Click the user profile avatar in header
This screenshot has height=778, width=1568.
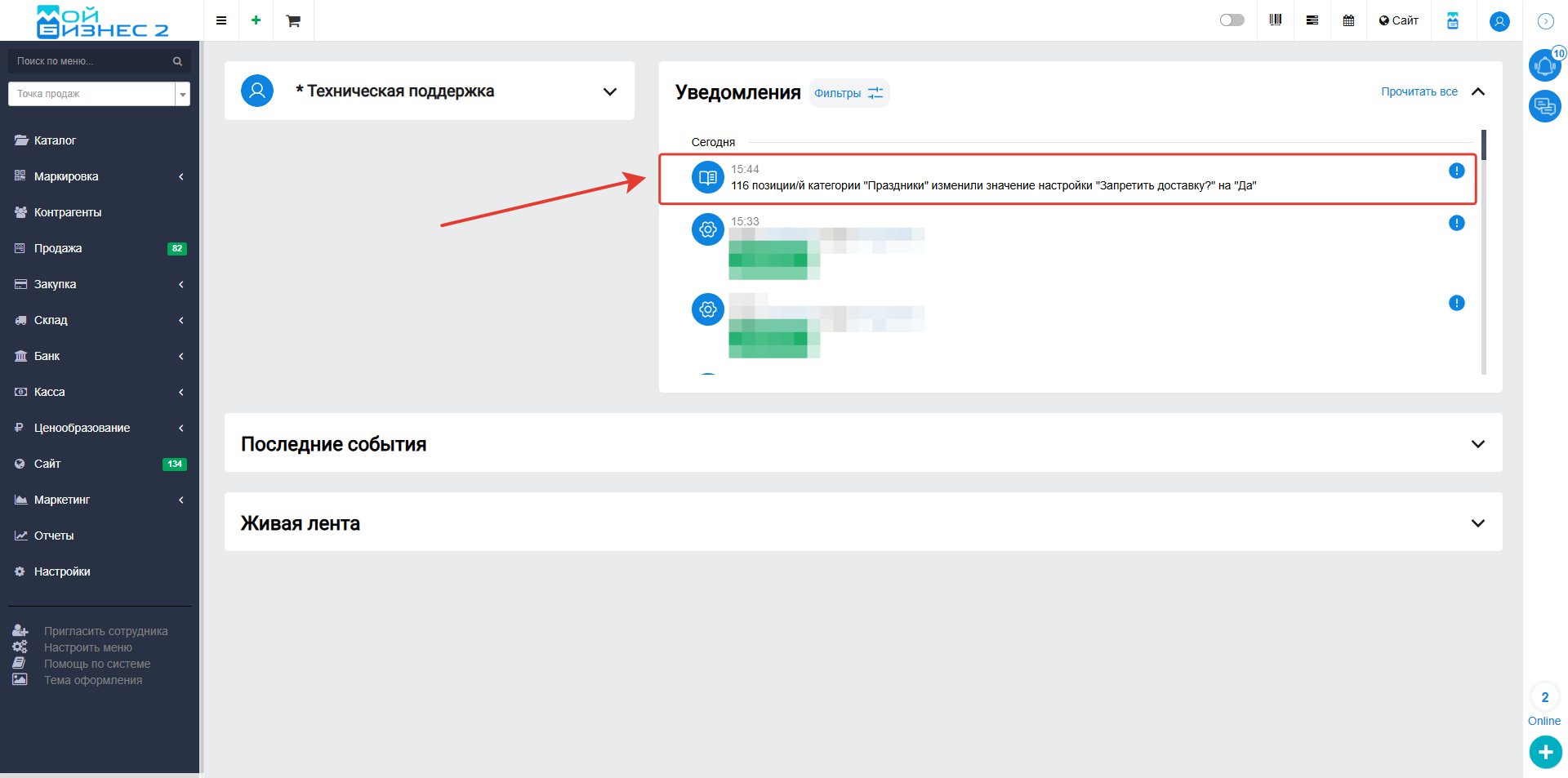click(1499, 21)
